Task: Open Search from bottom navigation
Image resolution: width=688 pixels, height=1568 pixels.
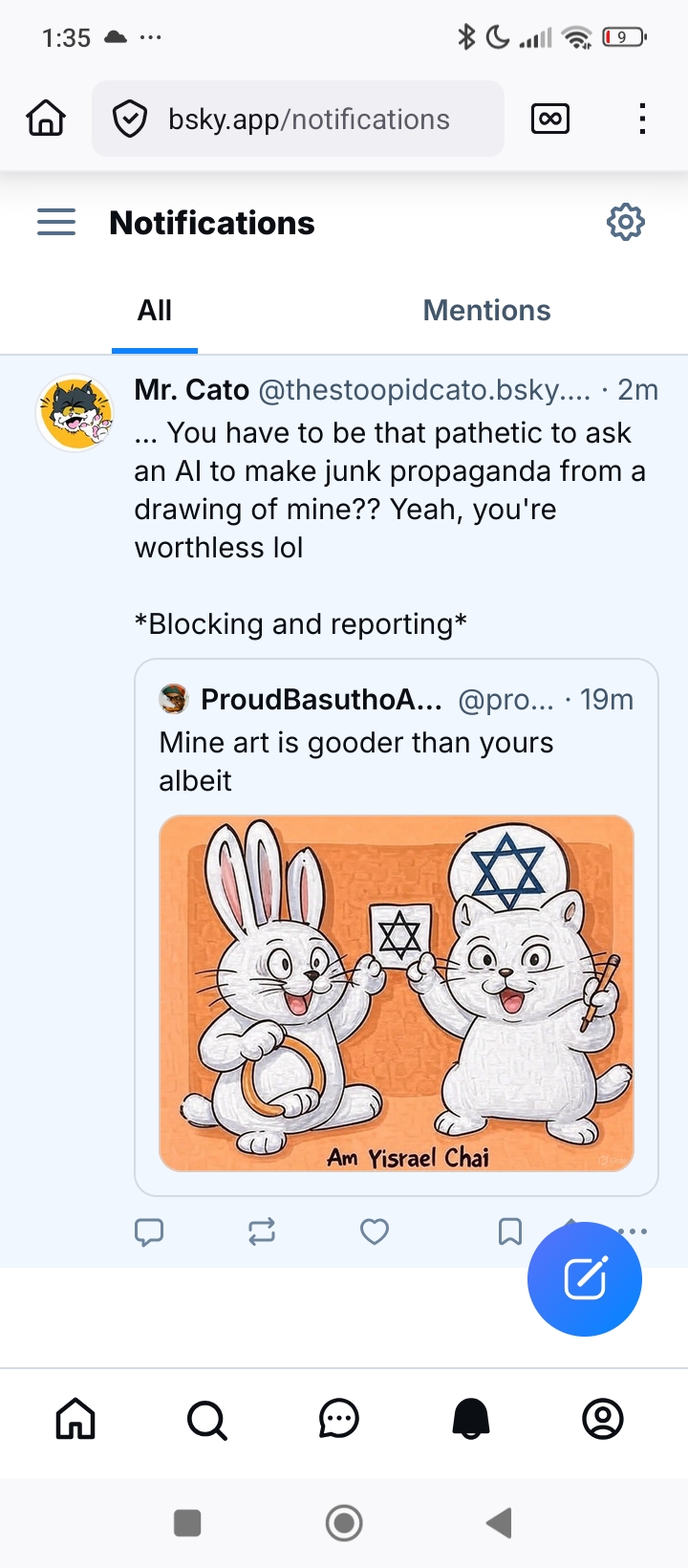Action: pyautogui.click(x=207, y=1419)
